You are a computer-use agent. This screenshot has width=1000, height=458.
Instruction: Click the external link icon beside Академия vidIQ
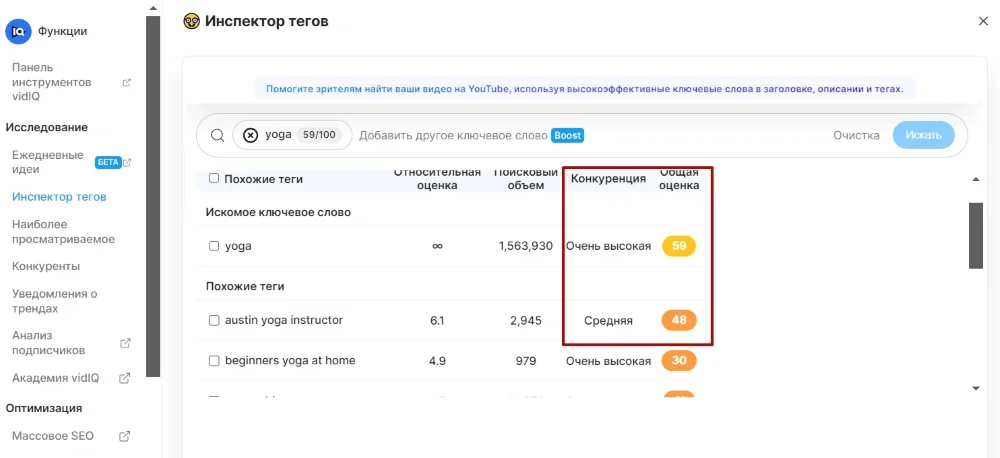126,378
